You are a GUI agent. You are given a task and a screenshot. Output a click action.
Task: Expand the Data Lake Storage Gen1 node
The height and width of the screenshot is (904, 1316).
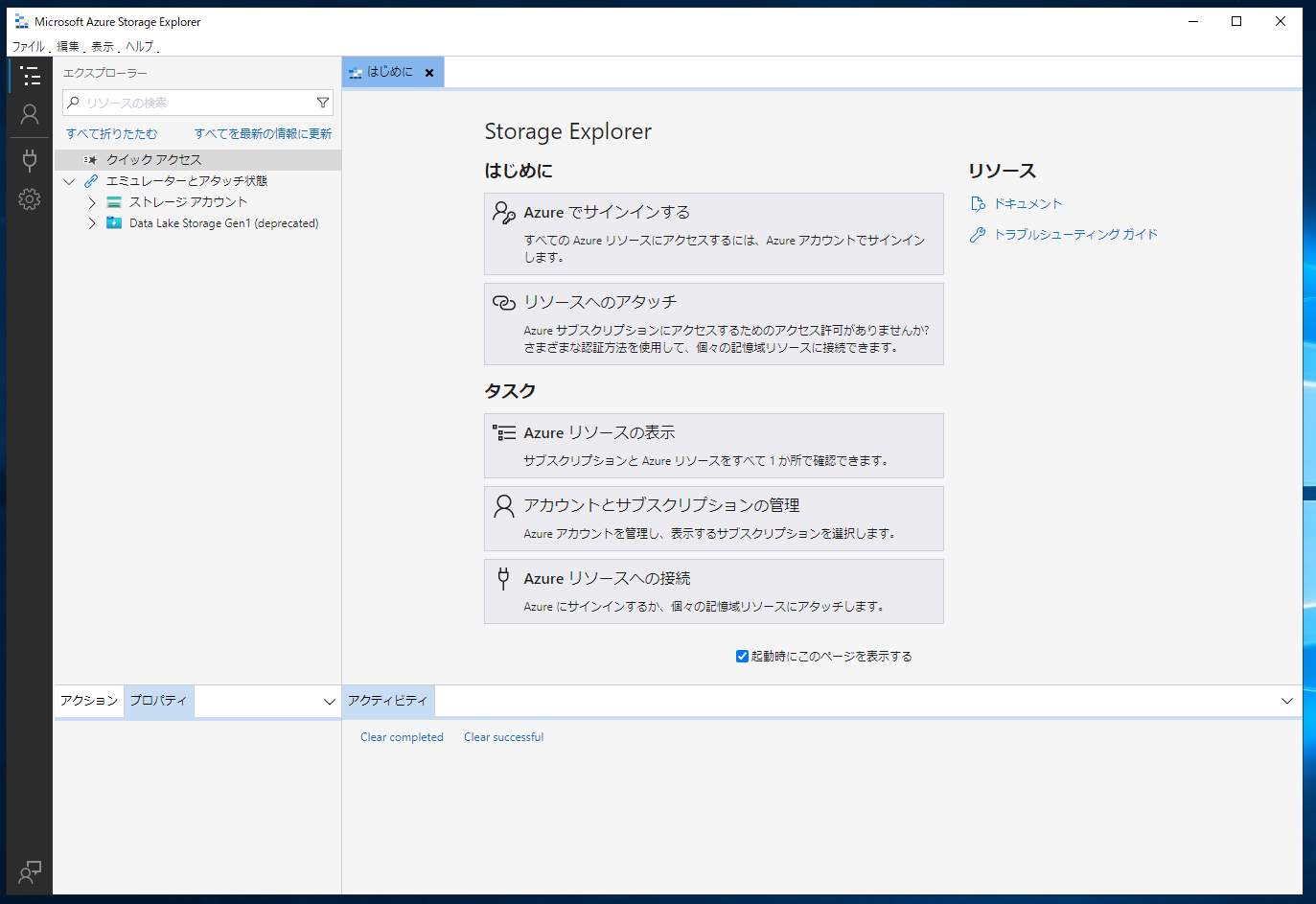(x=92, y=223)
